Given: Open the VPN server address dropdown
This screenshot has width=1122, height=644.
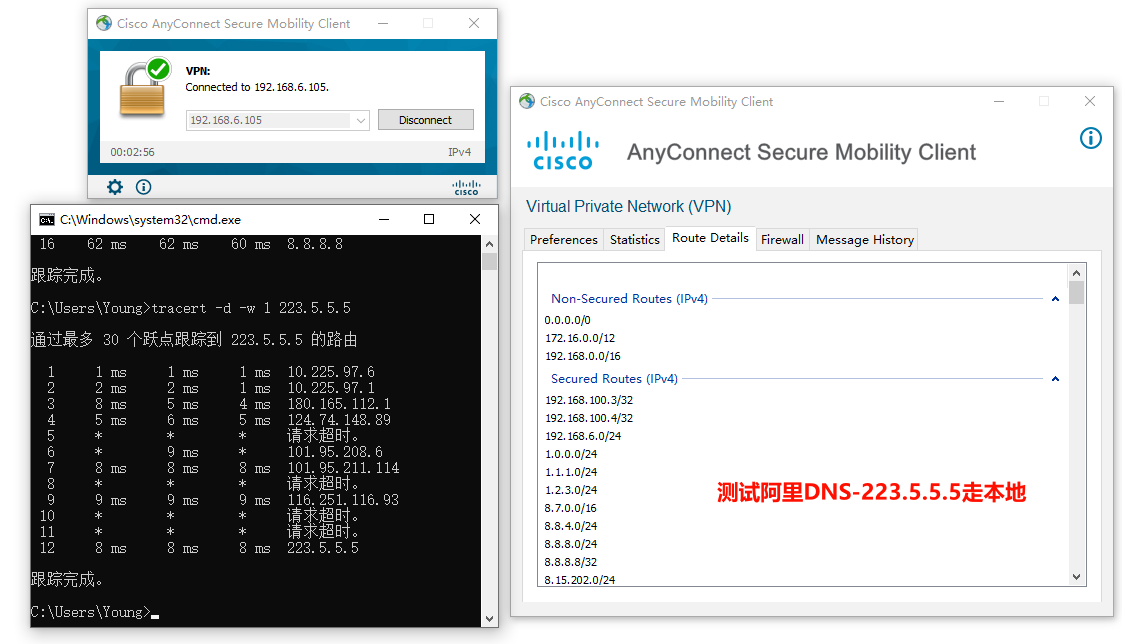Looking at the screenshot, I should pyautogui.click(x=361, y=120).
